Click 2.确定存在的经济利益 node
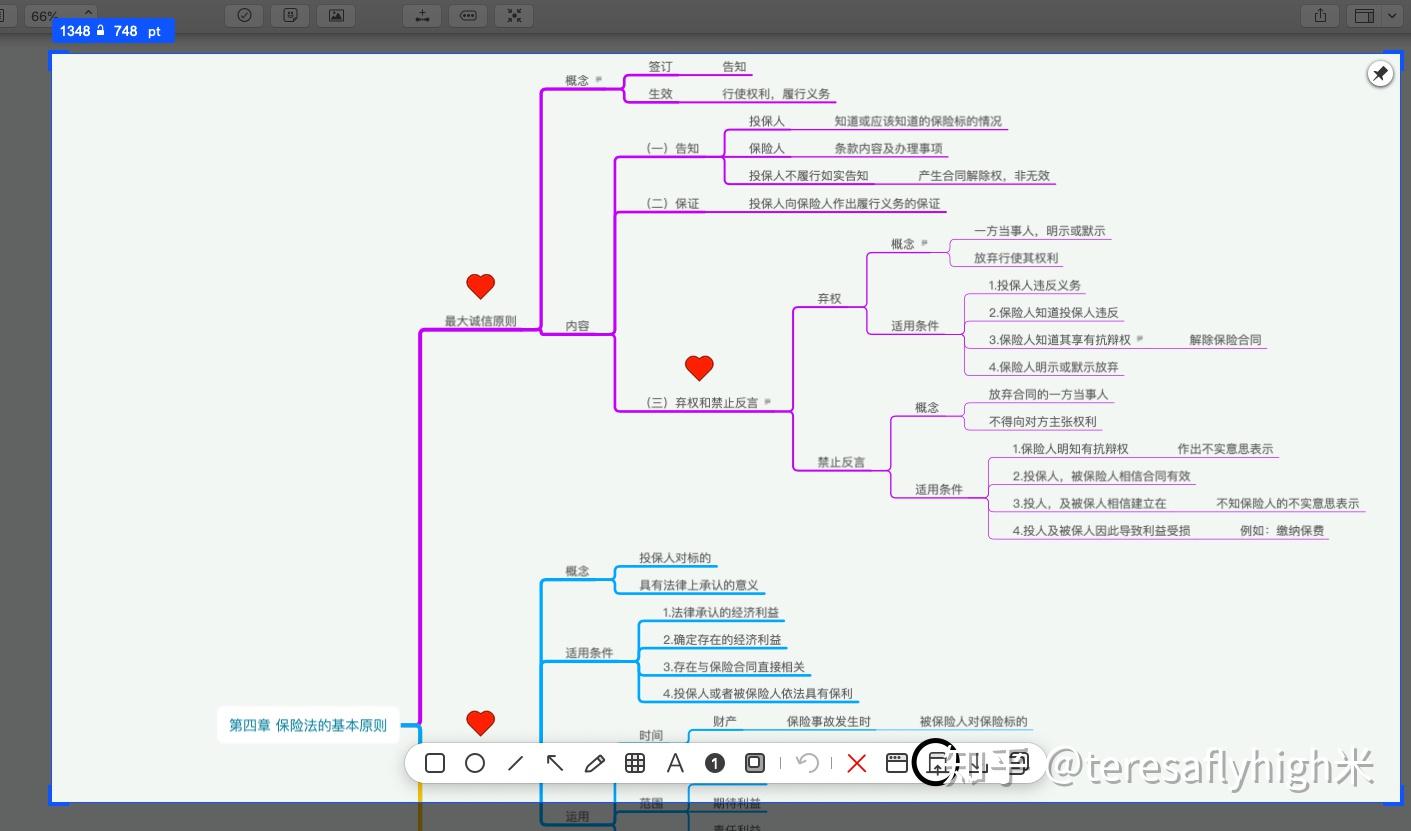The height and width of the screenshot is (831, 1411). (x=722, y=639)
